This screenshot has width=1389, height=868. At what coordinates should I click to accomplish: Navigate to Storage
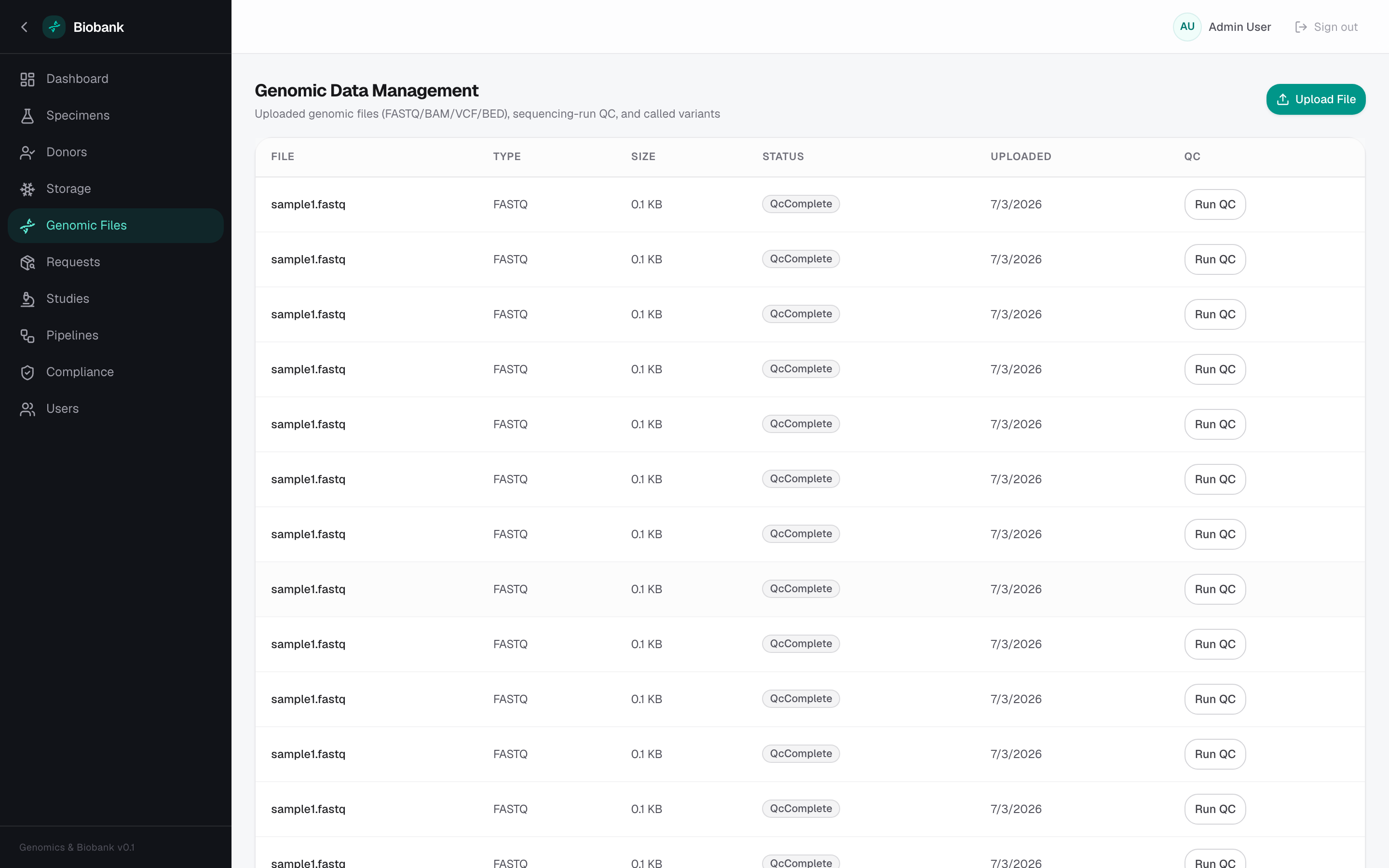(115, 190)
